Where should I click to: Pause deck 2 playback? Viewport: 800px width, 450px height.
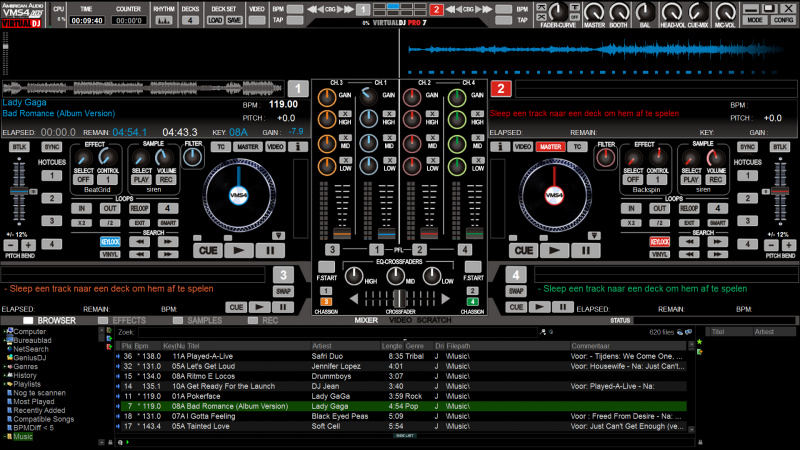tap(585, 251)
